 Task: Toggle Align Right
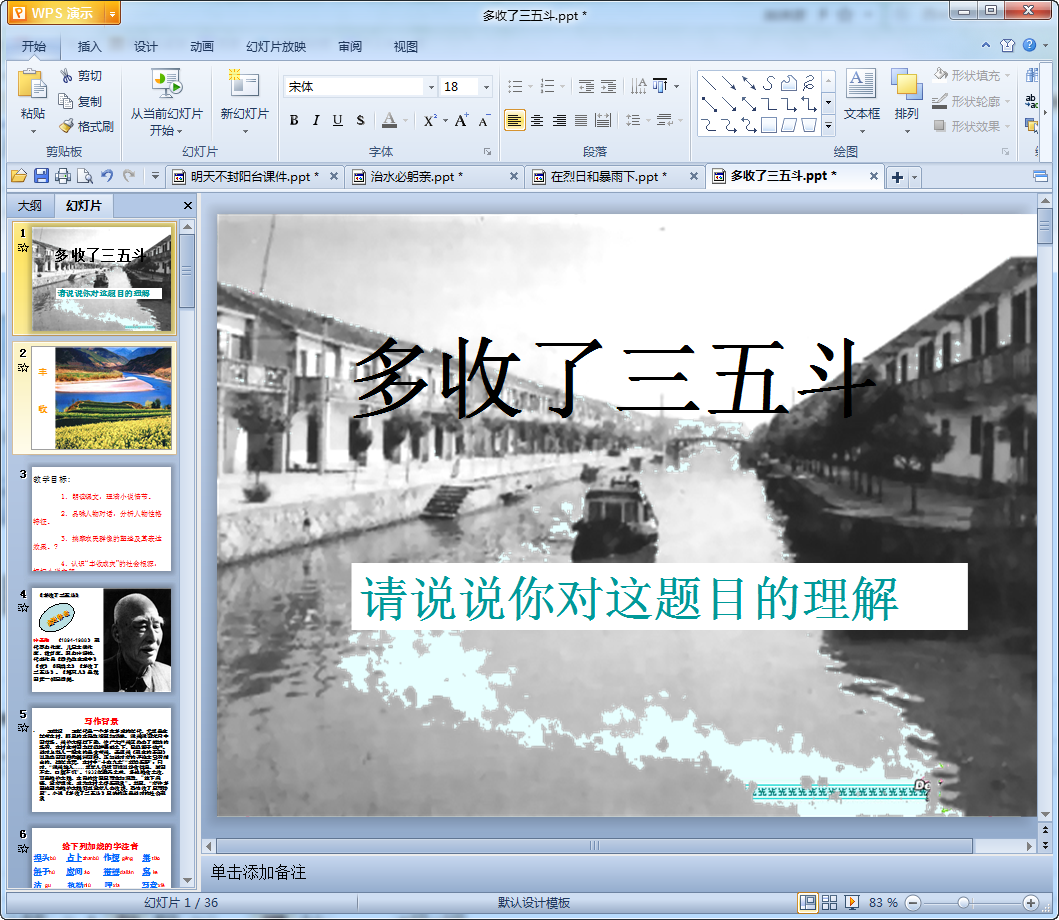[x=559, y=120]
